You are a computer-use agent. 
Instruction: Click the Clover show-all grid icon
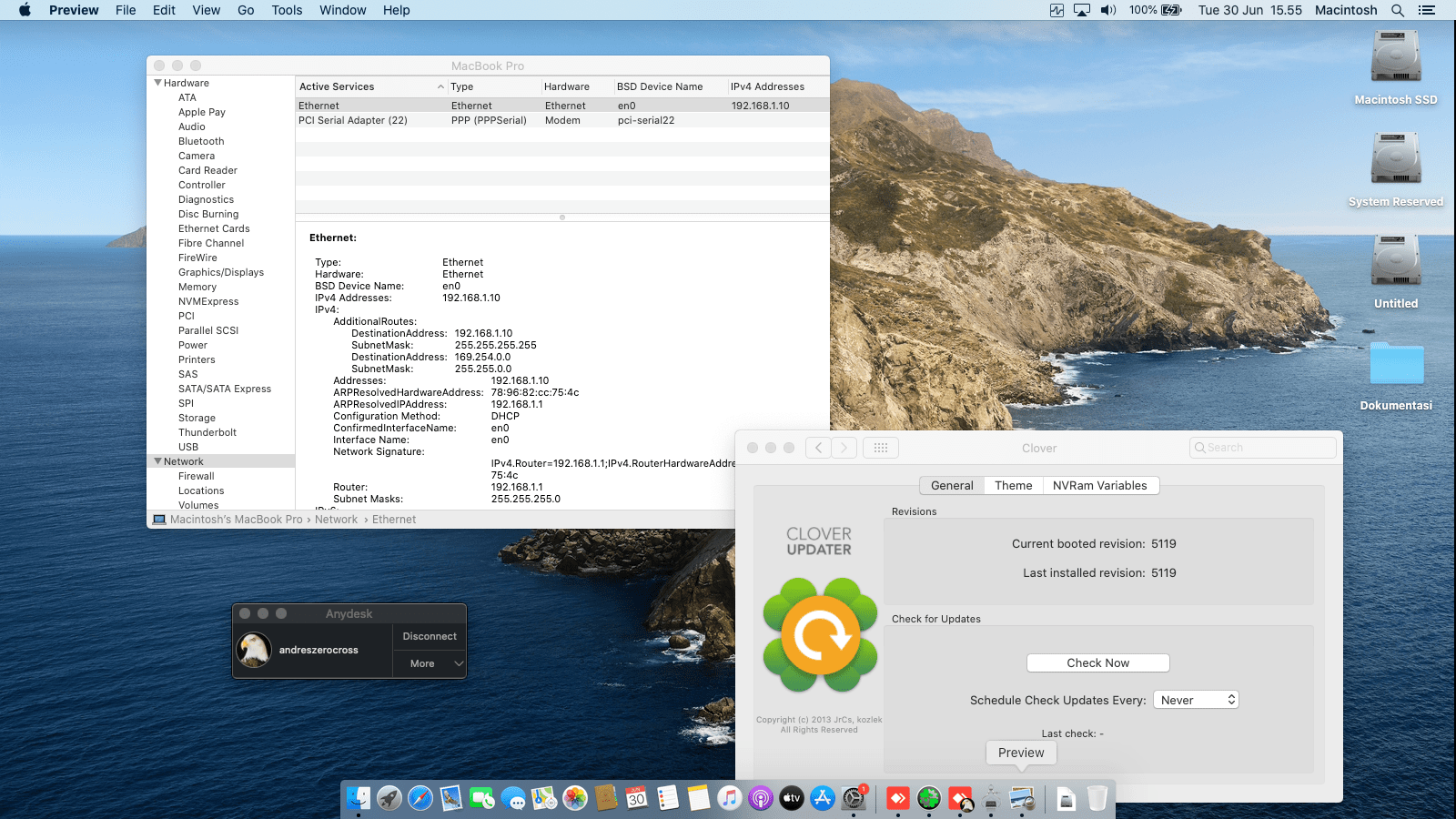tap(880, 448)
